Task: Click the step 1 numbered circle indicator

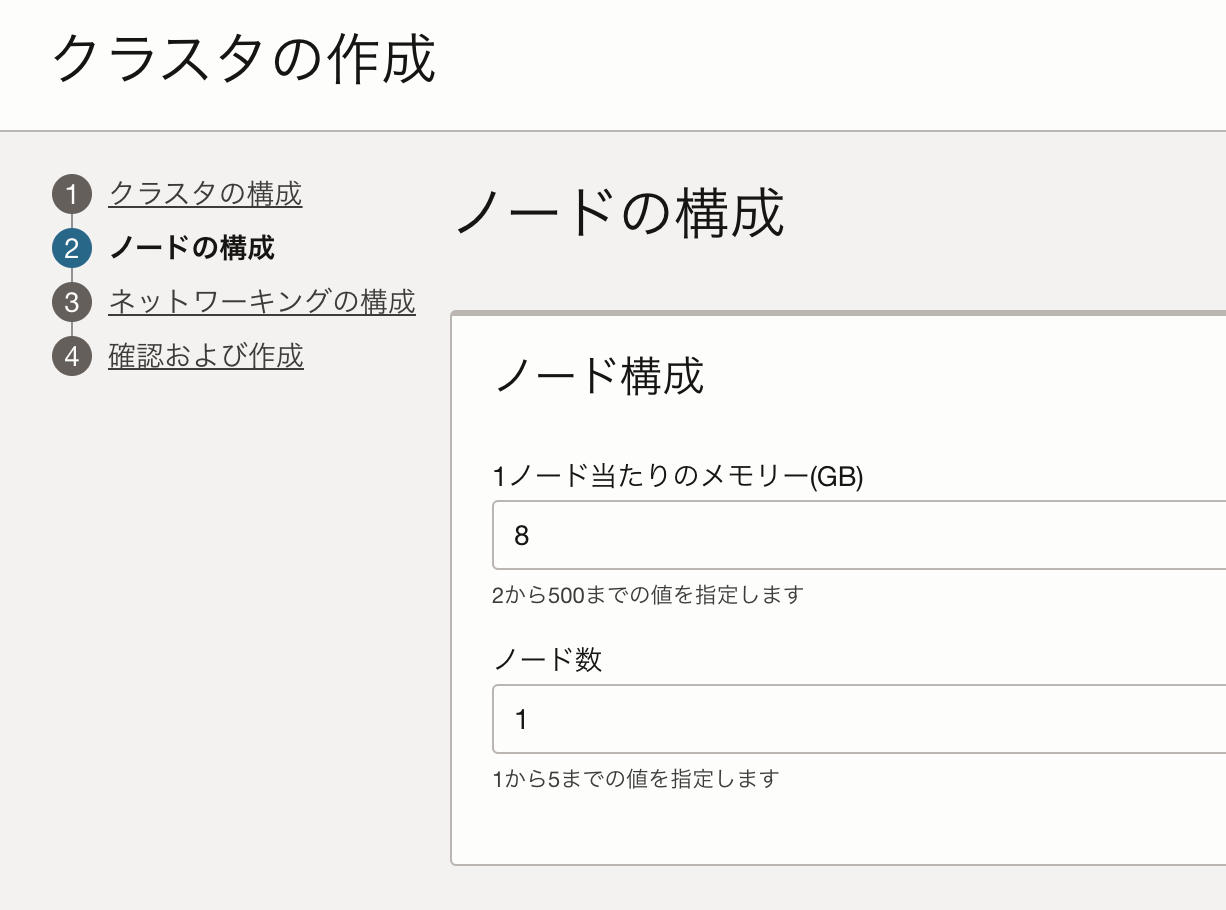Action: pos(71,194)
